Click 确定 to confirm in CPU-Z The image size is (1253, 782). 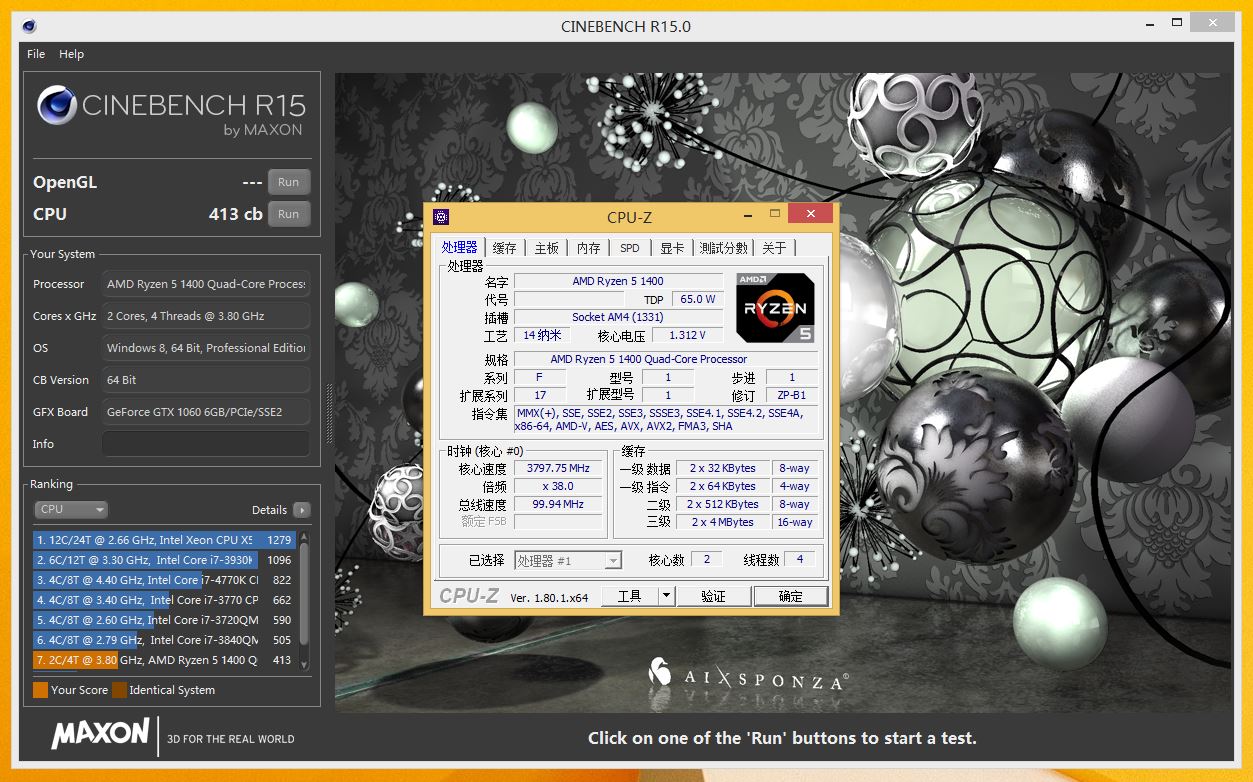point(790,595)
